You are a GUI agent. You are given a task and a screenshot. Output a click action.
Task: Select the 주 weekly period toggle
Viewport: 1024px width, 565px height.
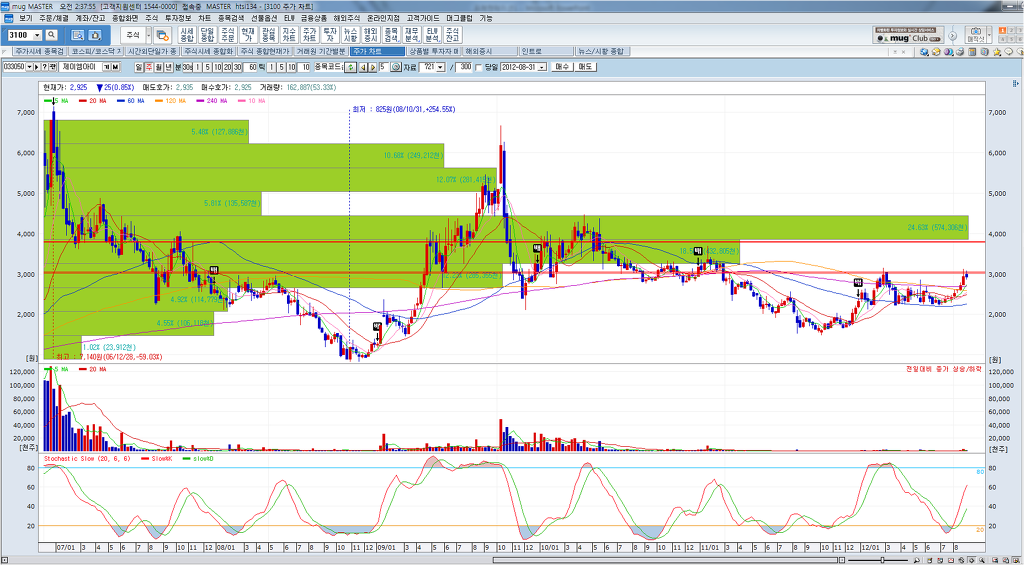tap(149, 67)
